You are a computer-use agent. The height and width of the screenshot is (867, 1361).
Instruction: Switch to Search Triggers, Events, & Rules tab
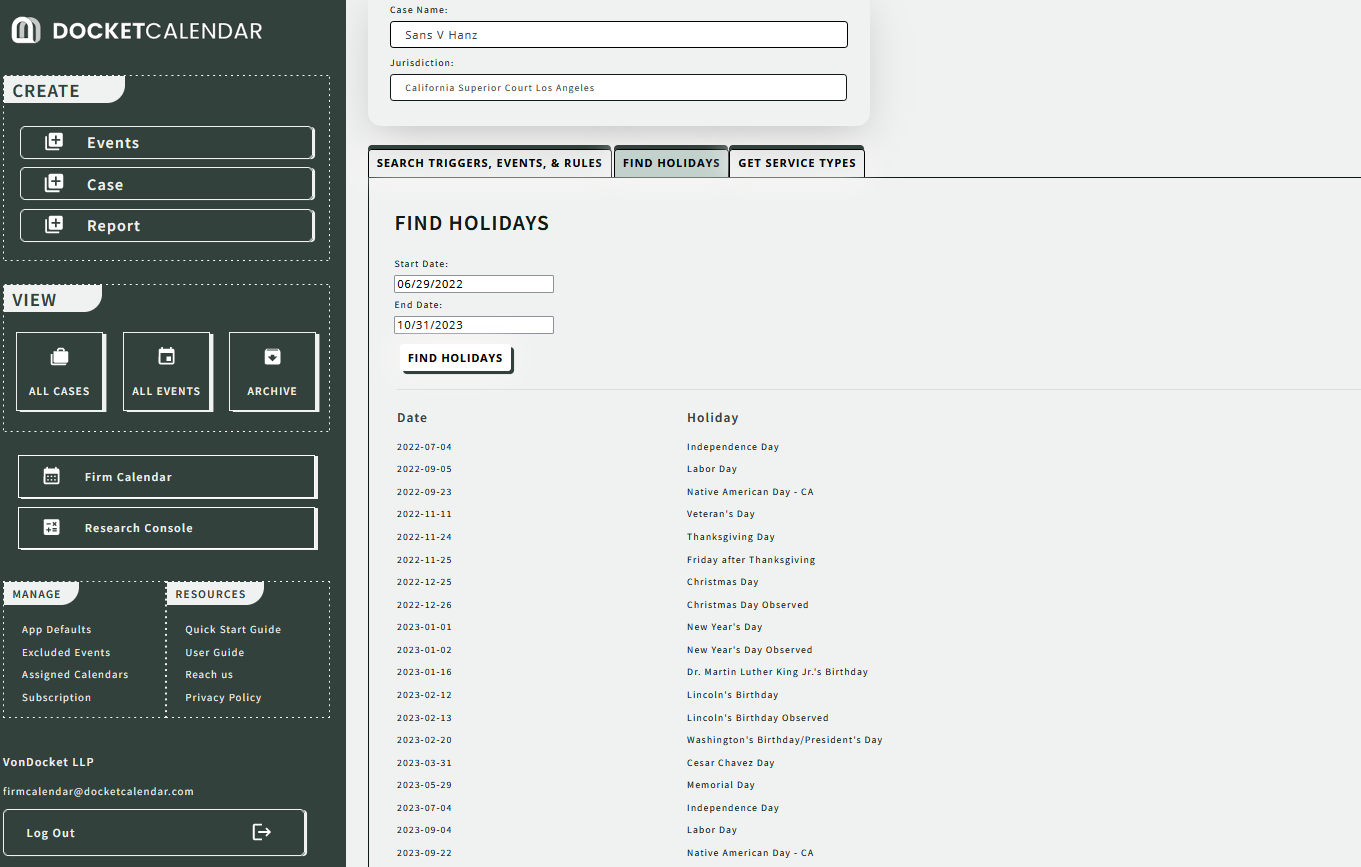tap(489, 163)
